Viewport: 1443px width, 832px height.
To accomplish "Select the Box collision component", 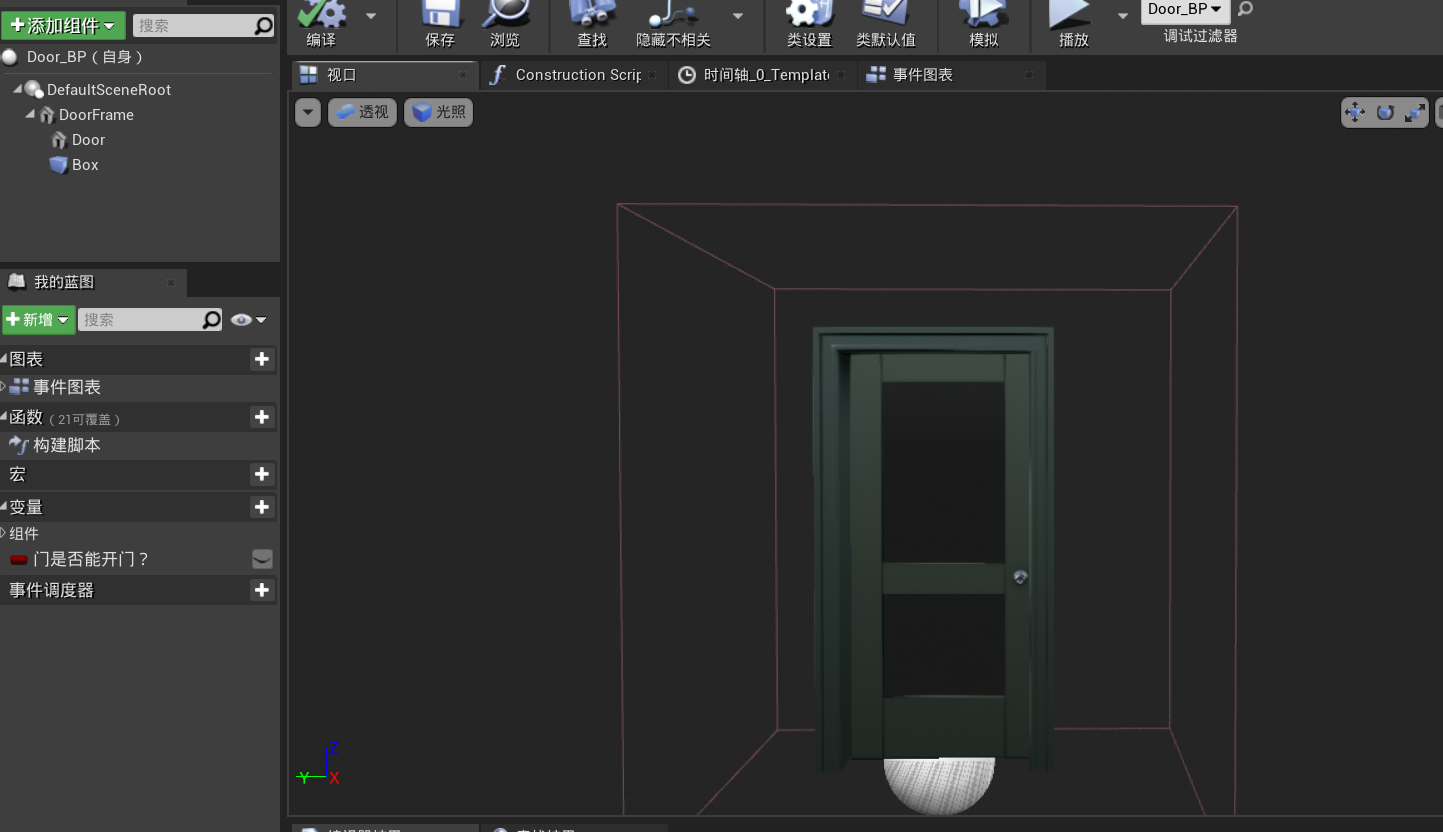I will tap(85, 165).
